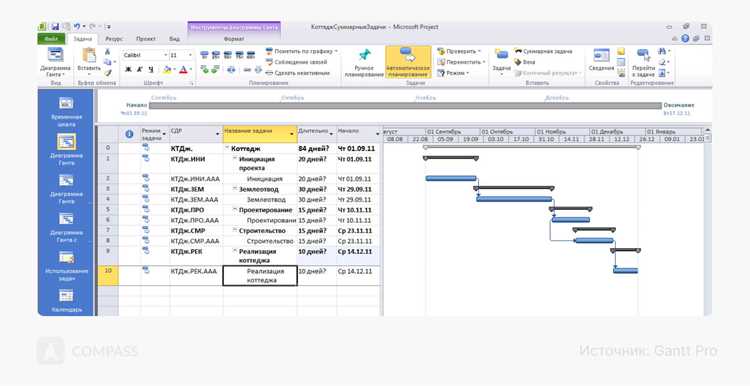750x386 pixels.
Task: Switch to the Вид tab
Action: coord(175,39)
